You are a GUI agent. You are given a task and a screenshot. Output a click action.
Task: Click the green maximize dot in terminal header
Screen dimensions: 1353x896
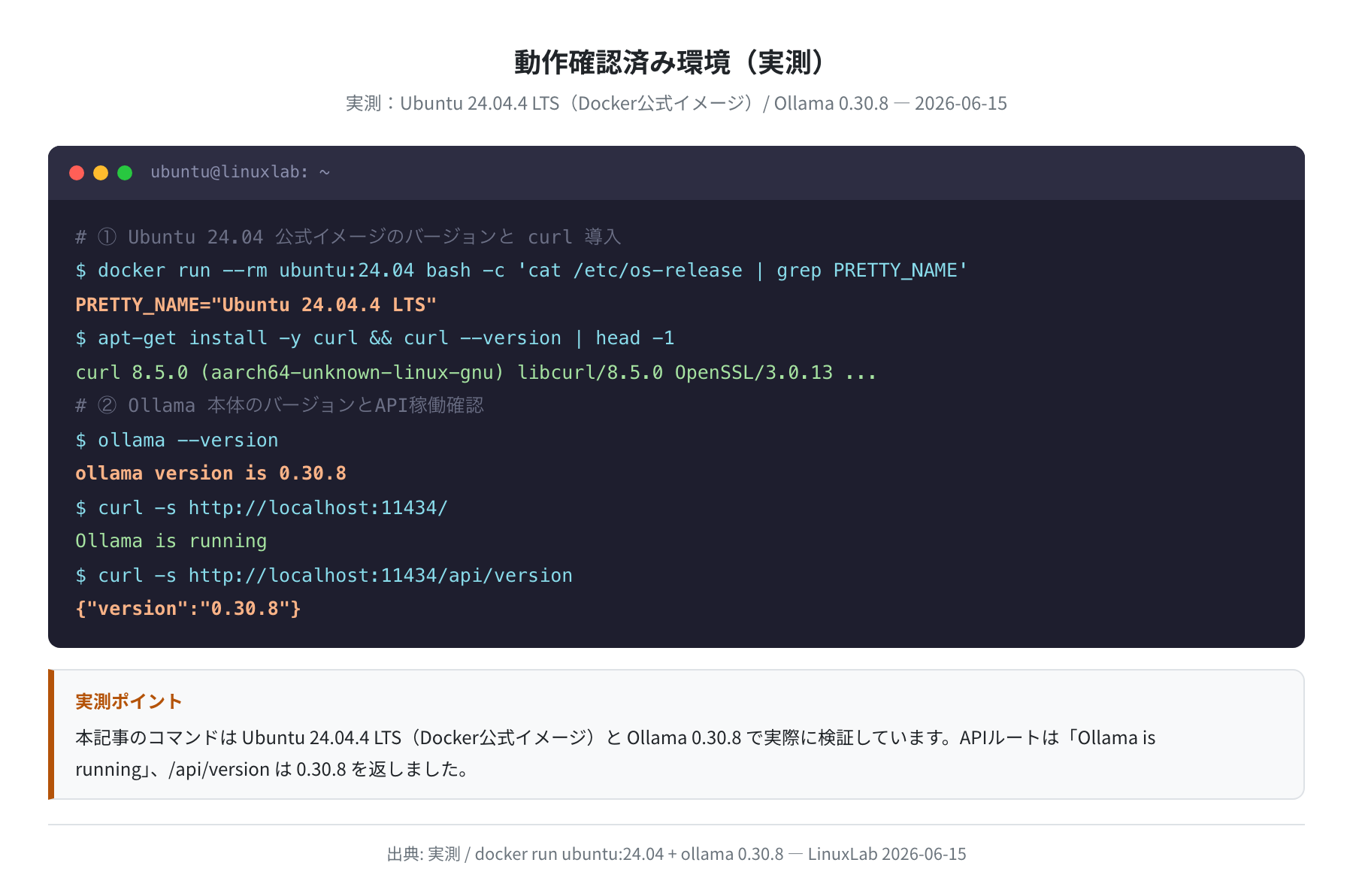125,173
